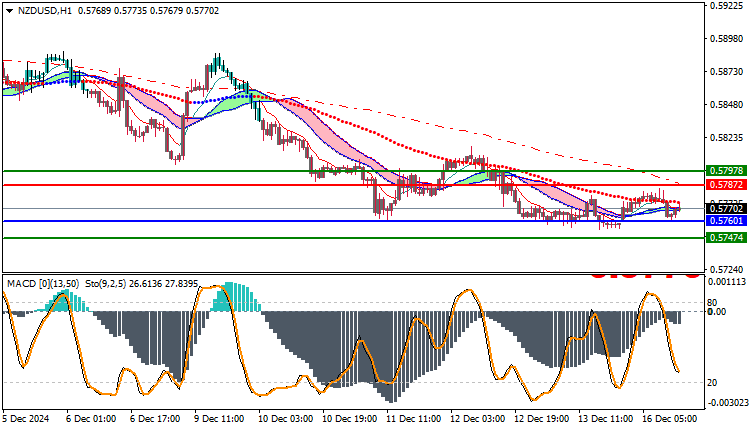
Task: Select the red 0.57872 price label
Action: tap(726, 185)
